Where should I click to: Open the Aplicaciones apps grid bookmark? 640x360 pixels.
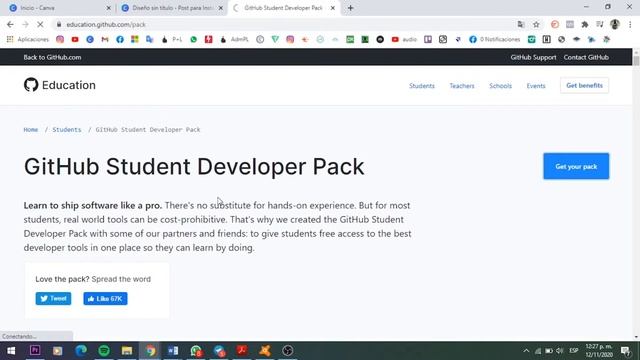[x=27, y=40]
